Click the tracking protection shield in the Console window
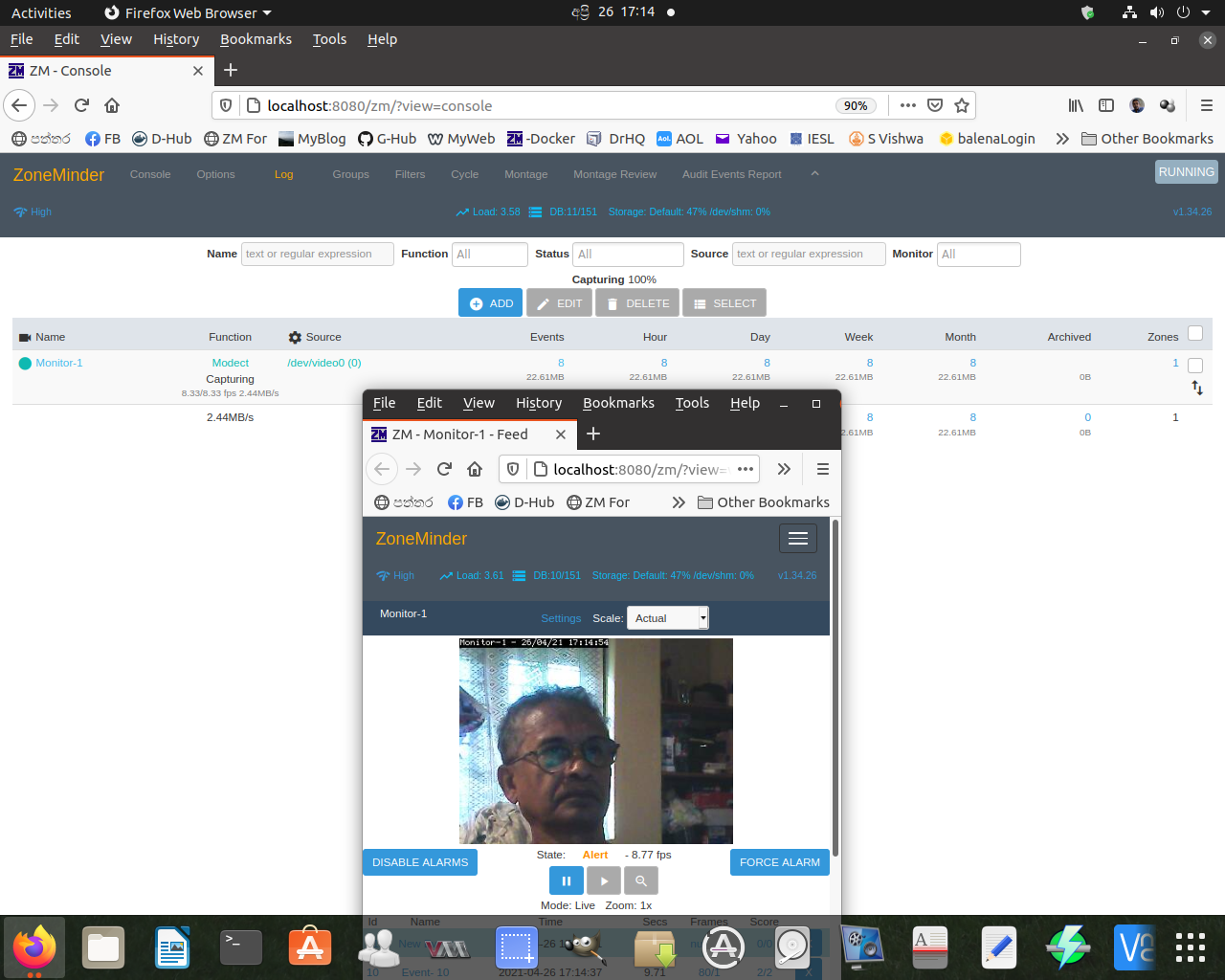Image resolution: width=1225 pixels, height=980 pixels. pyautogui.click(x=226, y=105)
